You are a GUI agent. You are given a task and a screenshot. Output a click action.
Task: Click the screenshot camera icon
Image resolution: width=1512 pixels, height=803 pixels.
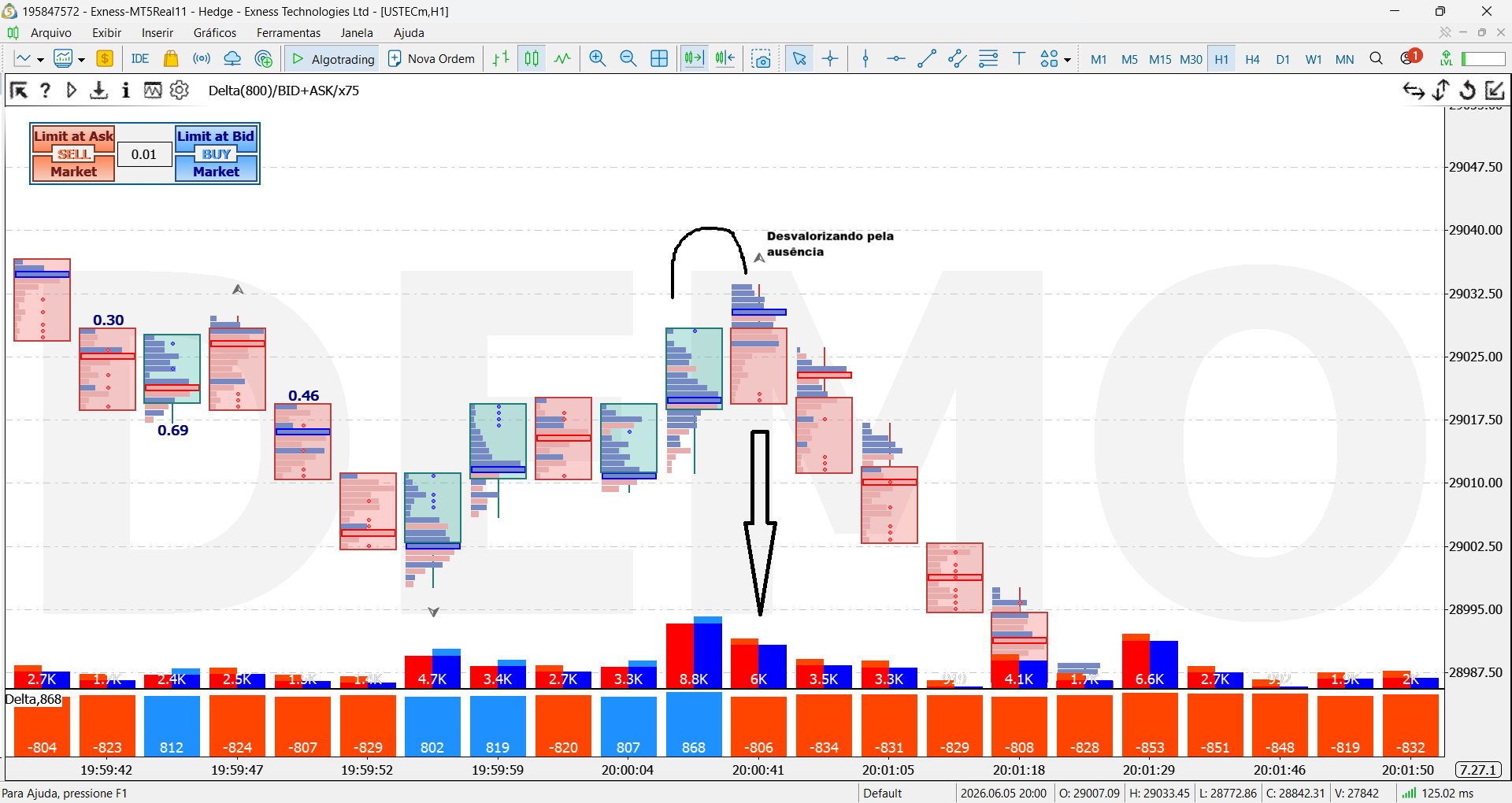pos(762,59)
